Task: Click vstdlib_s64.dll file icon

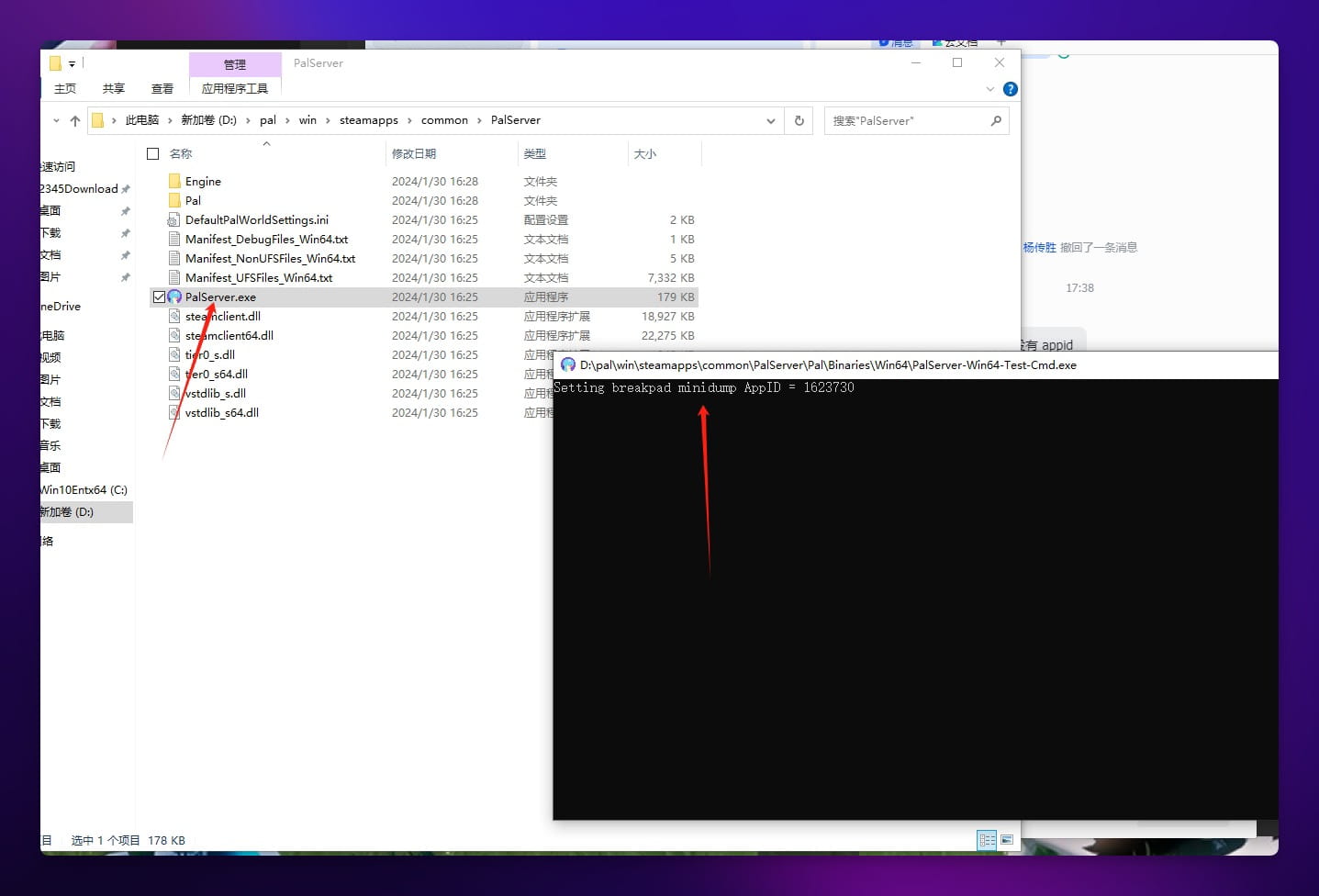Action: tap(174, 413)
